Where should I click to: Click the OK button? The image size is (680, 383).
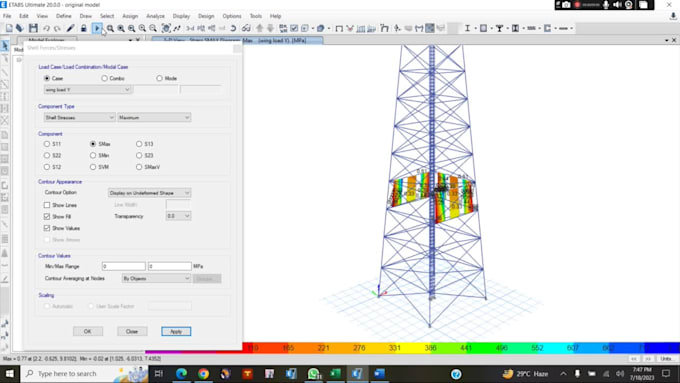[88, 331]
